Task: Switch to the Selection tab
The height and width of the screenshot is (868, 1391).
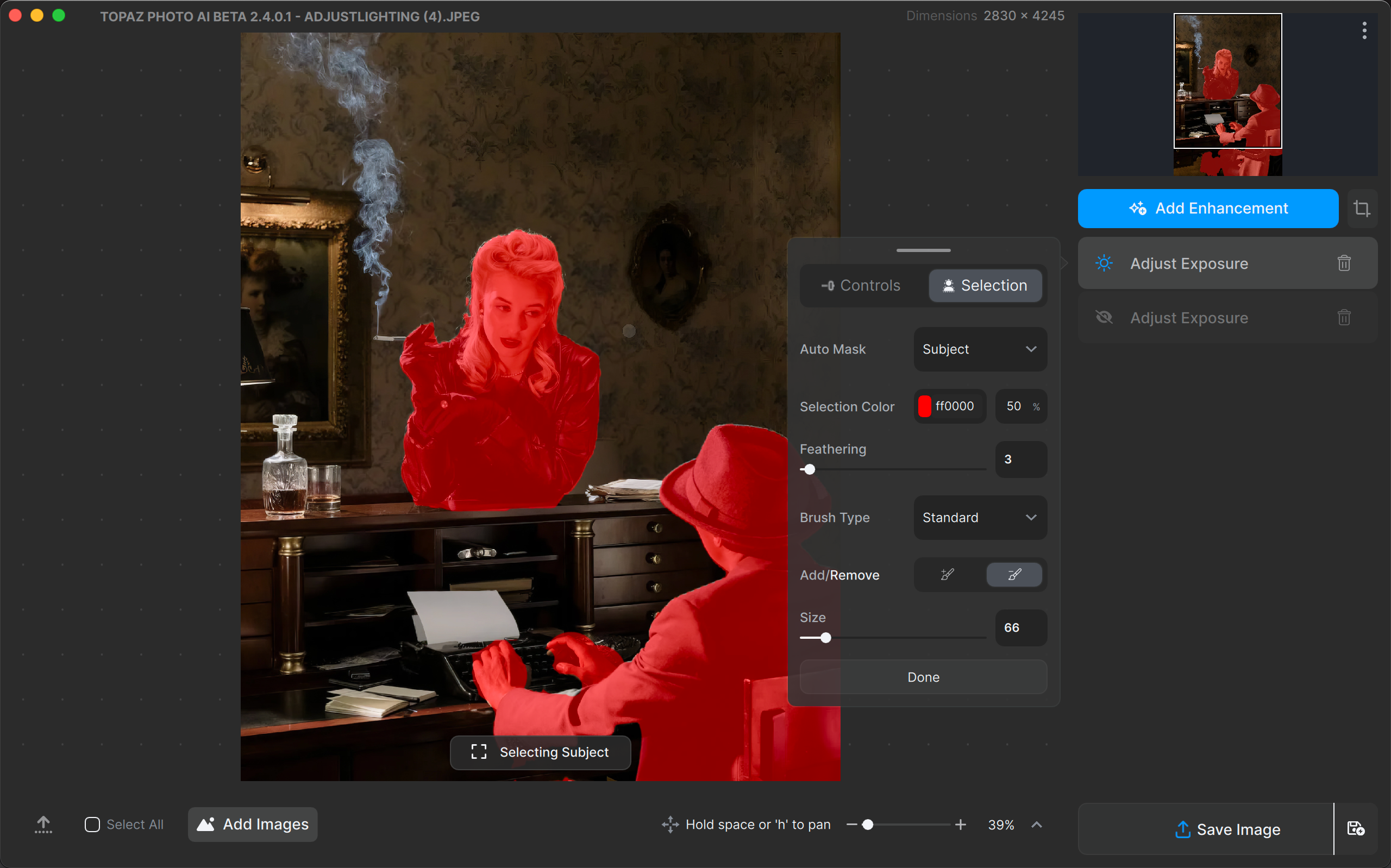Action: click(984, 285)
